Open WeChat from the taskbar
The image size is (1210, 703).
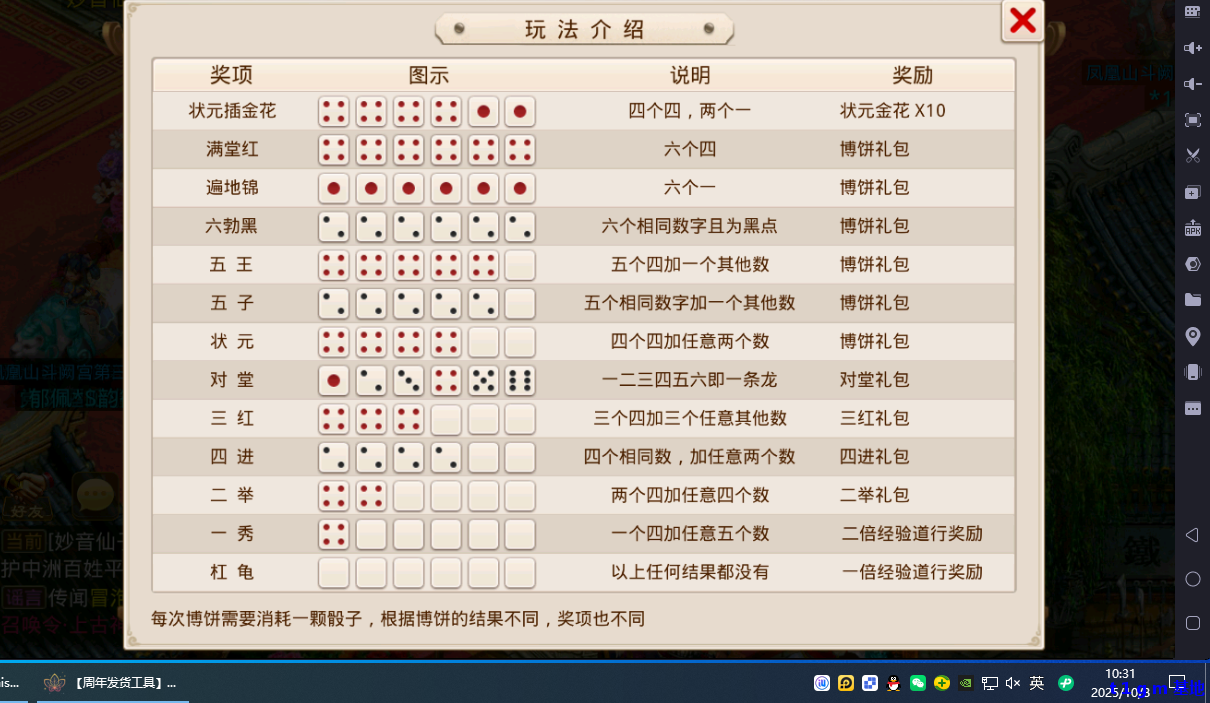pyautogui.click(x=918, y=683)
